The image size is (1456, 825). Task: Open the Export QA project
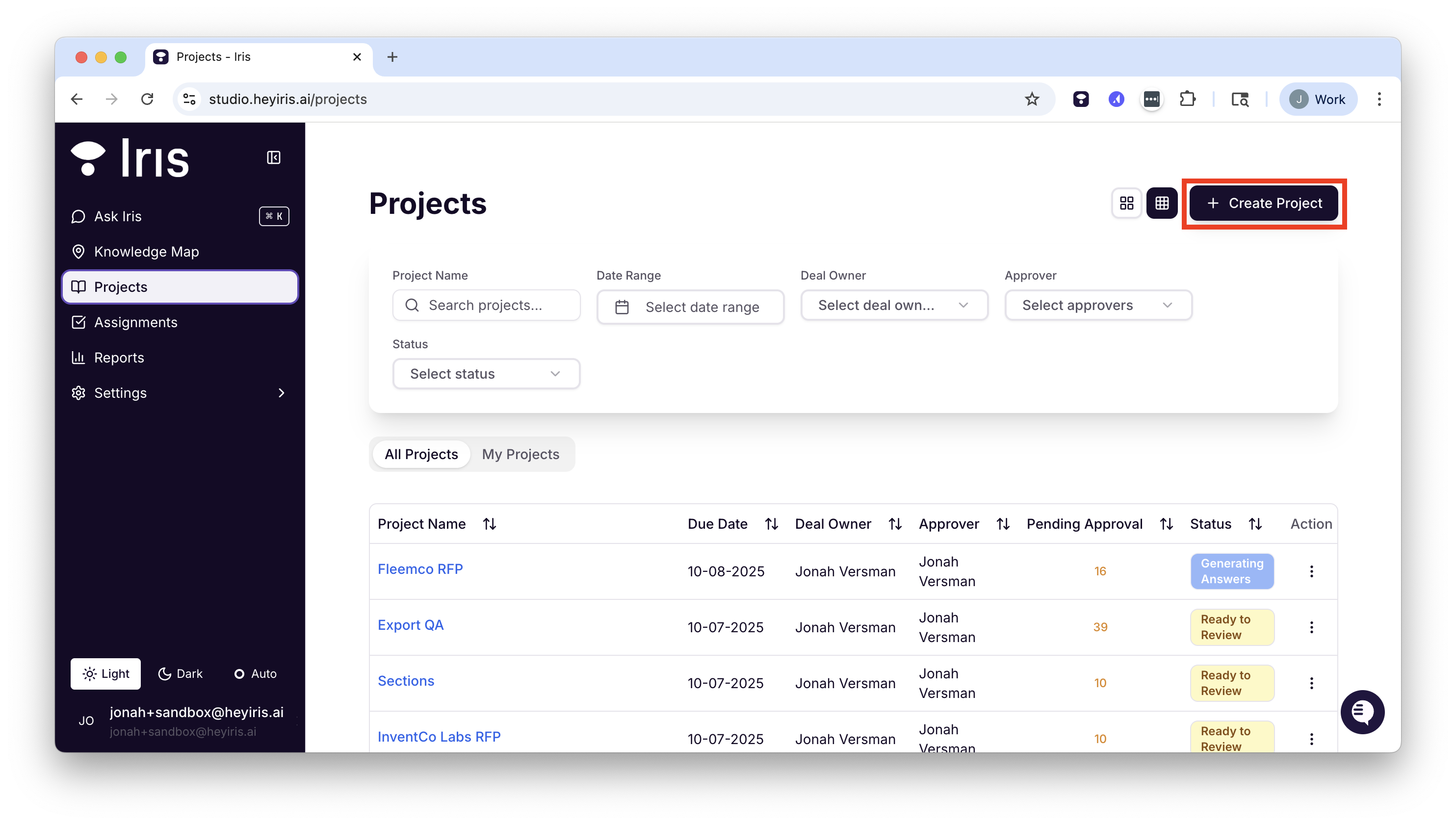coord(410,625)
